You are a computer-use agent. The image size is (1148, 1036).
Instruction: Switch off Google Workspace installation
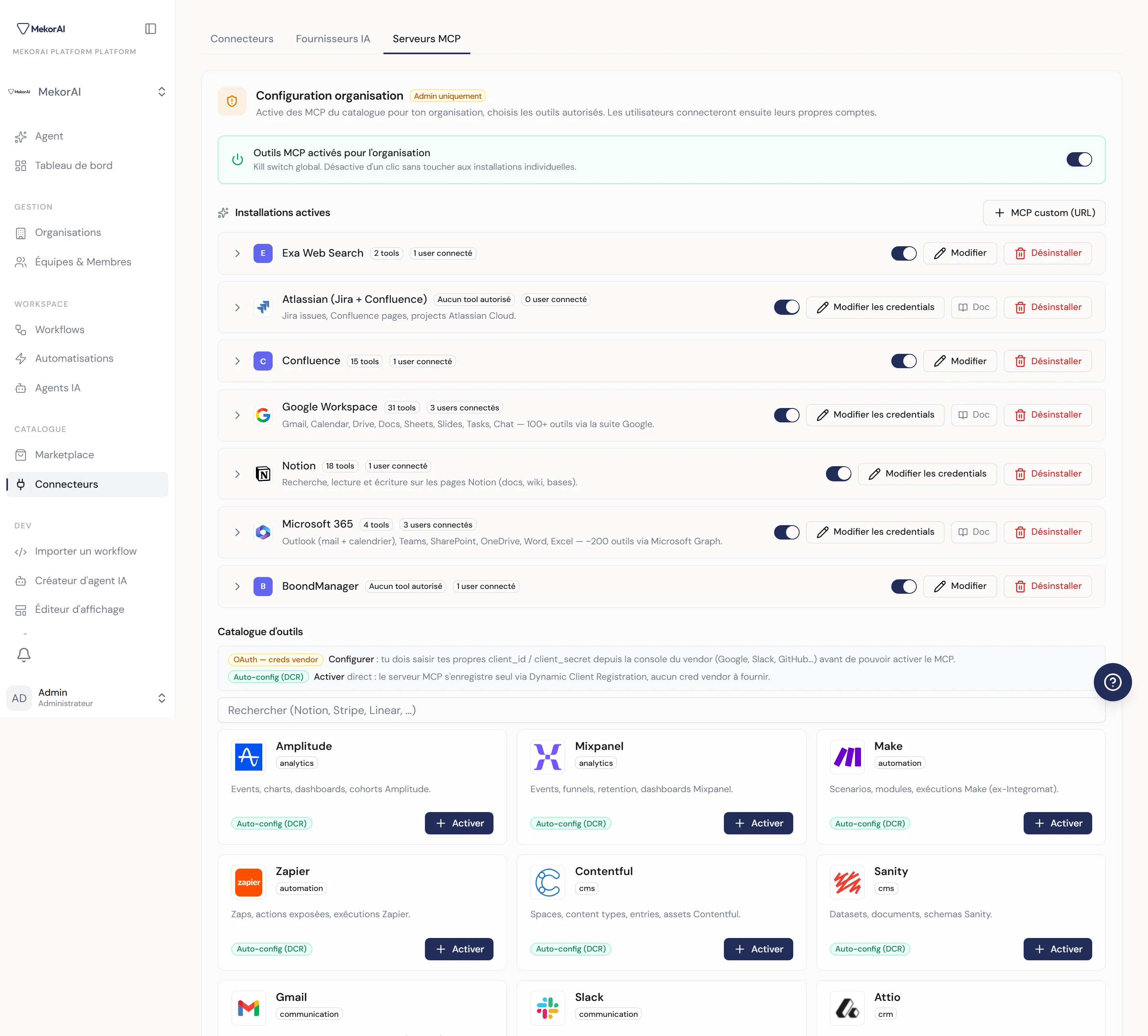tap(786, 415)
